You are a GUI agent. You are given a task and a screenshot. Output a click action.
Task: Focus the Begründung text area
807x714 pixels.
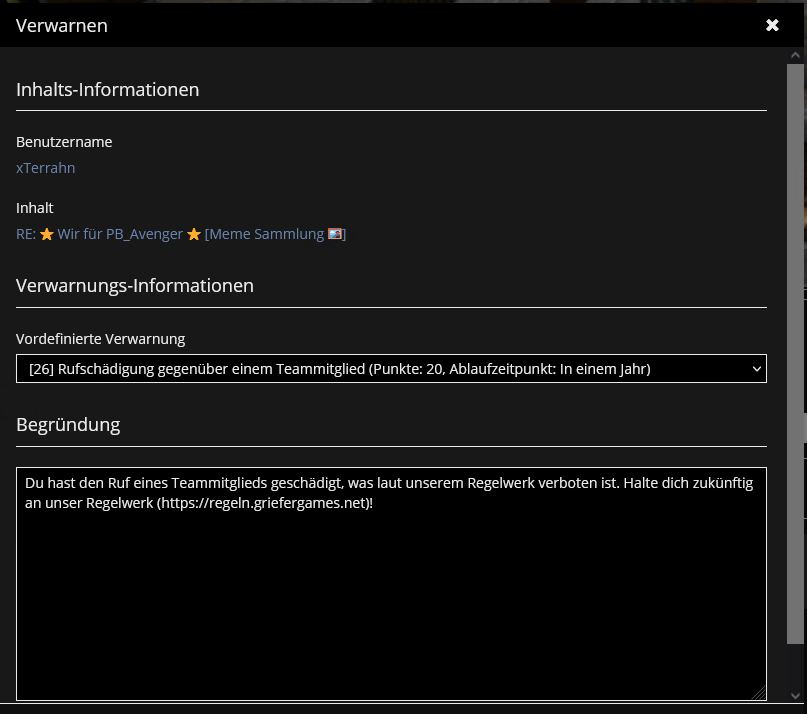click(x=391, y=584)
